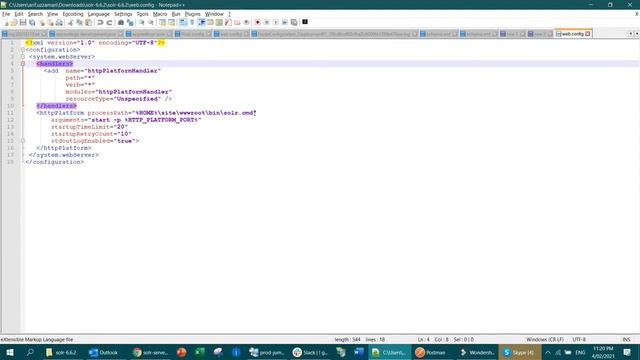Viewport: 640px width, 360px height.
Task: Click the 'length : 544' status text
Action: [347, 340]
